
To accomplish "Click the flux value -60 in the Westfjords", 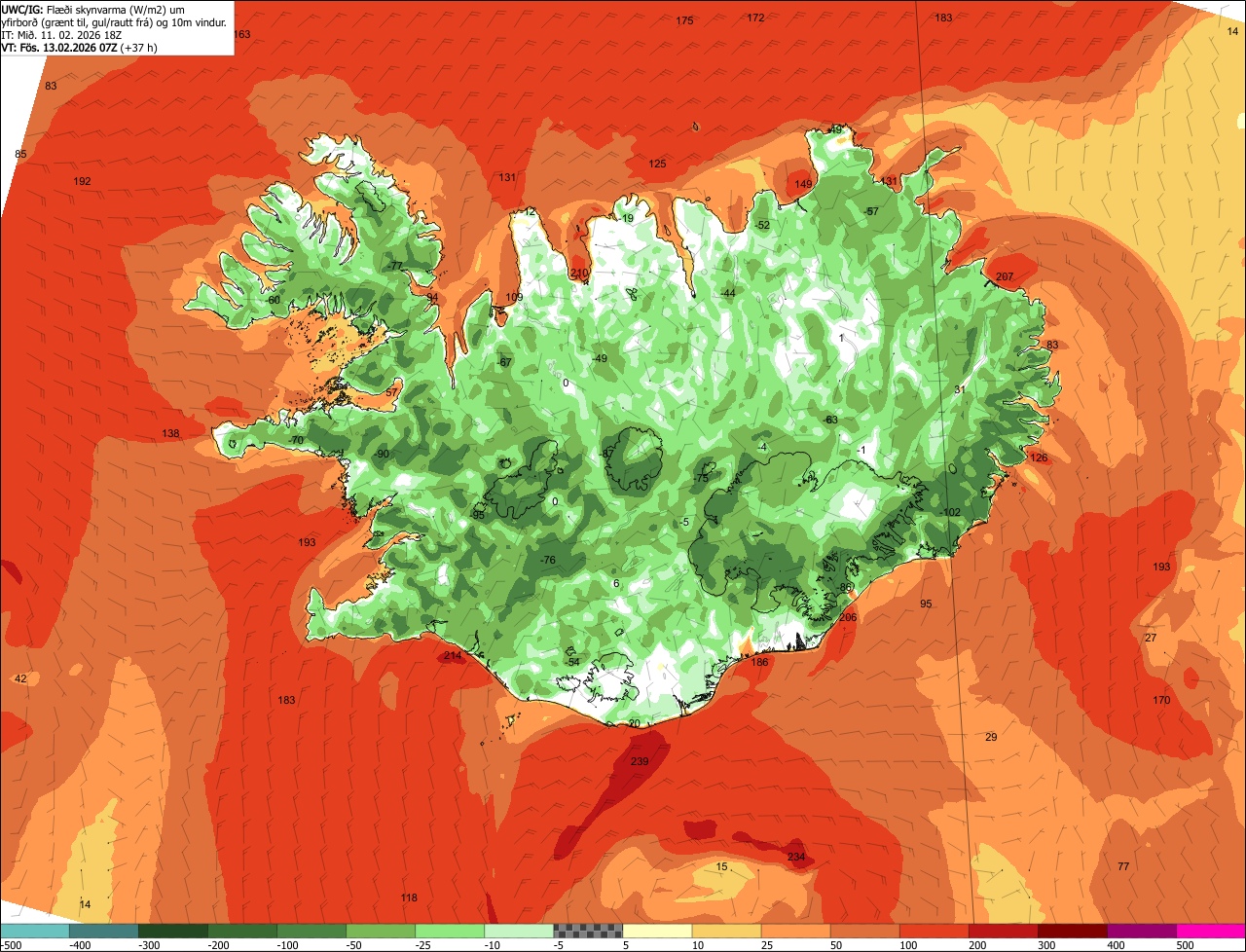I will 274,300.
